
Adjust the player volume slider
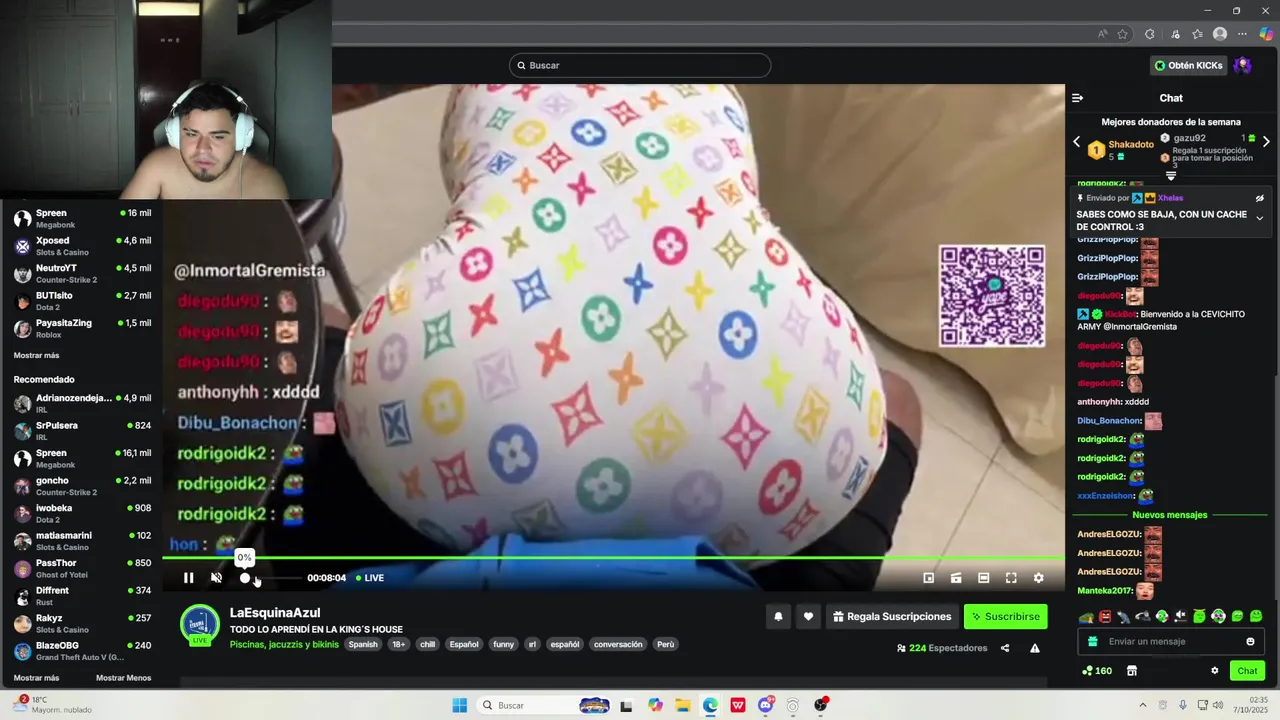pyautogui.click(x=271, y=578)
